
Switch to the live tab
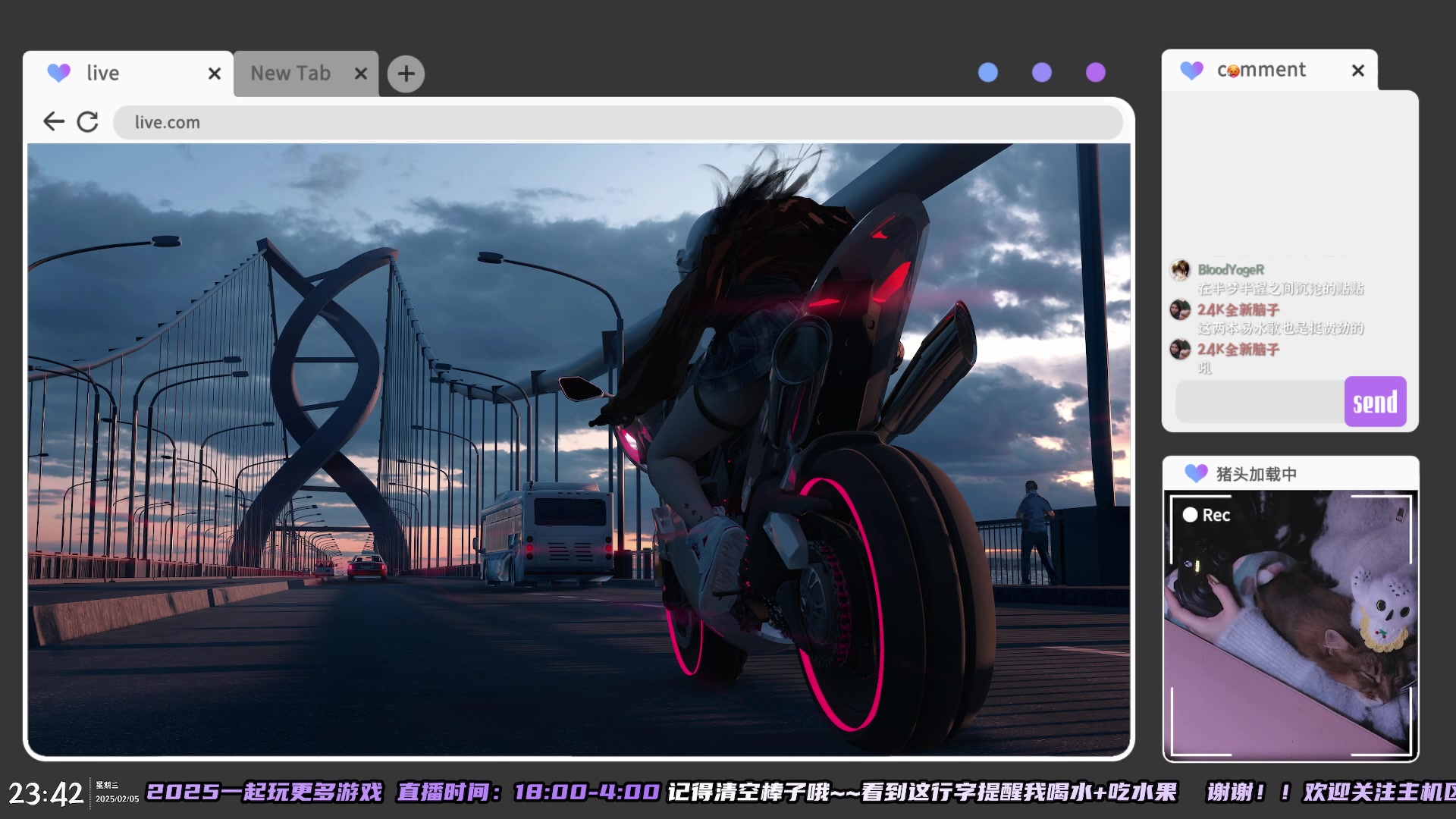(128, 74)
